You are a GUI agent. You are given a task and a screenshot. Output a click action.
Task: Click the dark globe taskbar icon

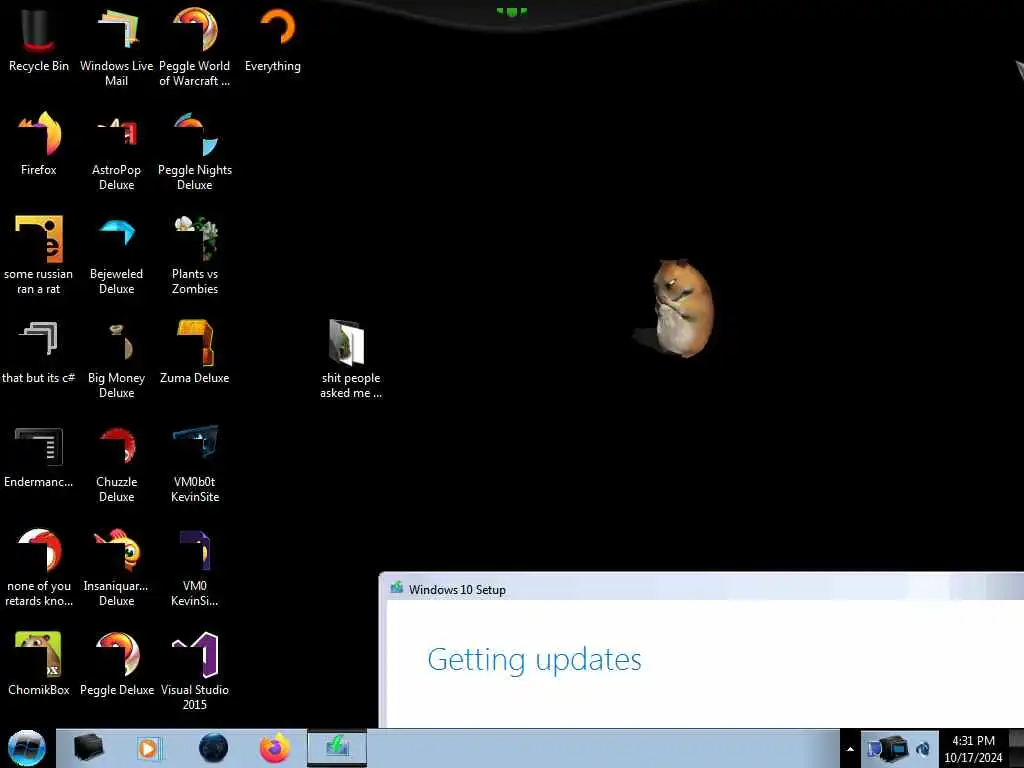click(214, 748)
